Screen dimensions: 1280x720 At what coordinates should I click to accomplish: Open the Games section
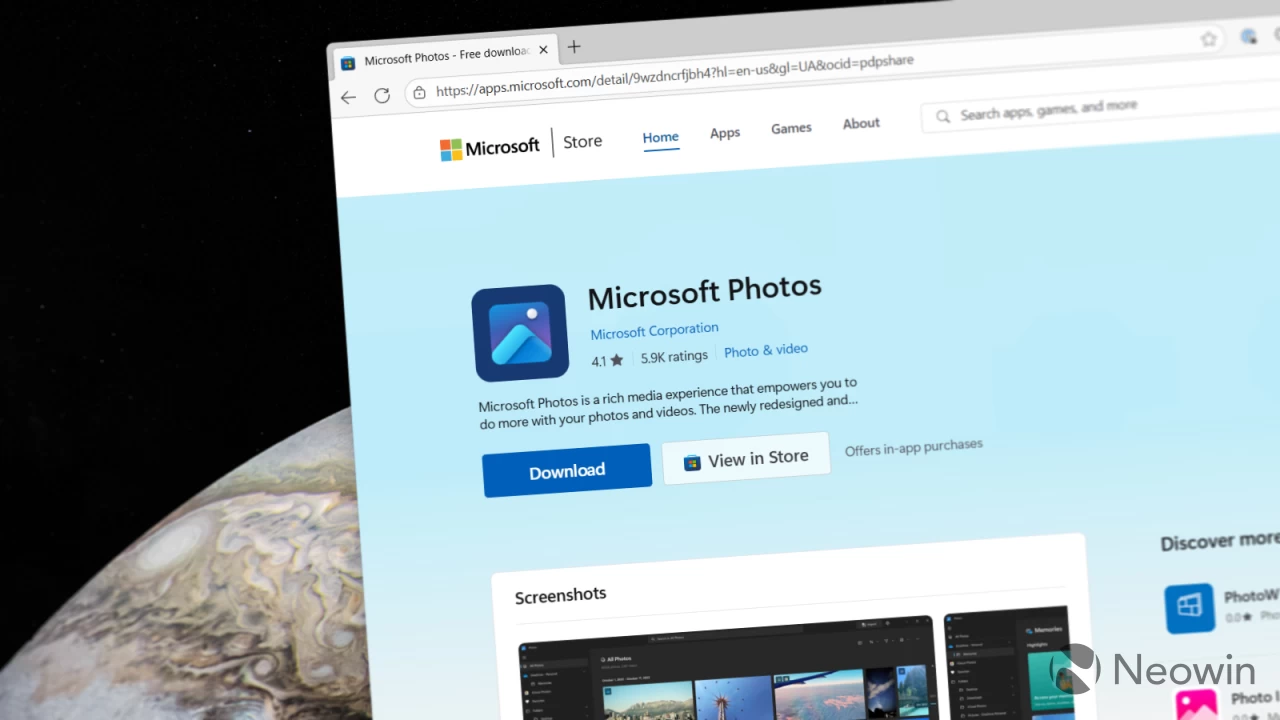click(791, 127)
